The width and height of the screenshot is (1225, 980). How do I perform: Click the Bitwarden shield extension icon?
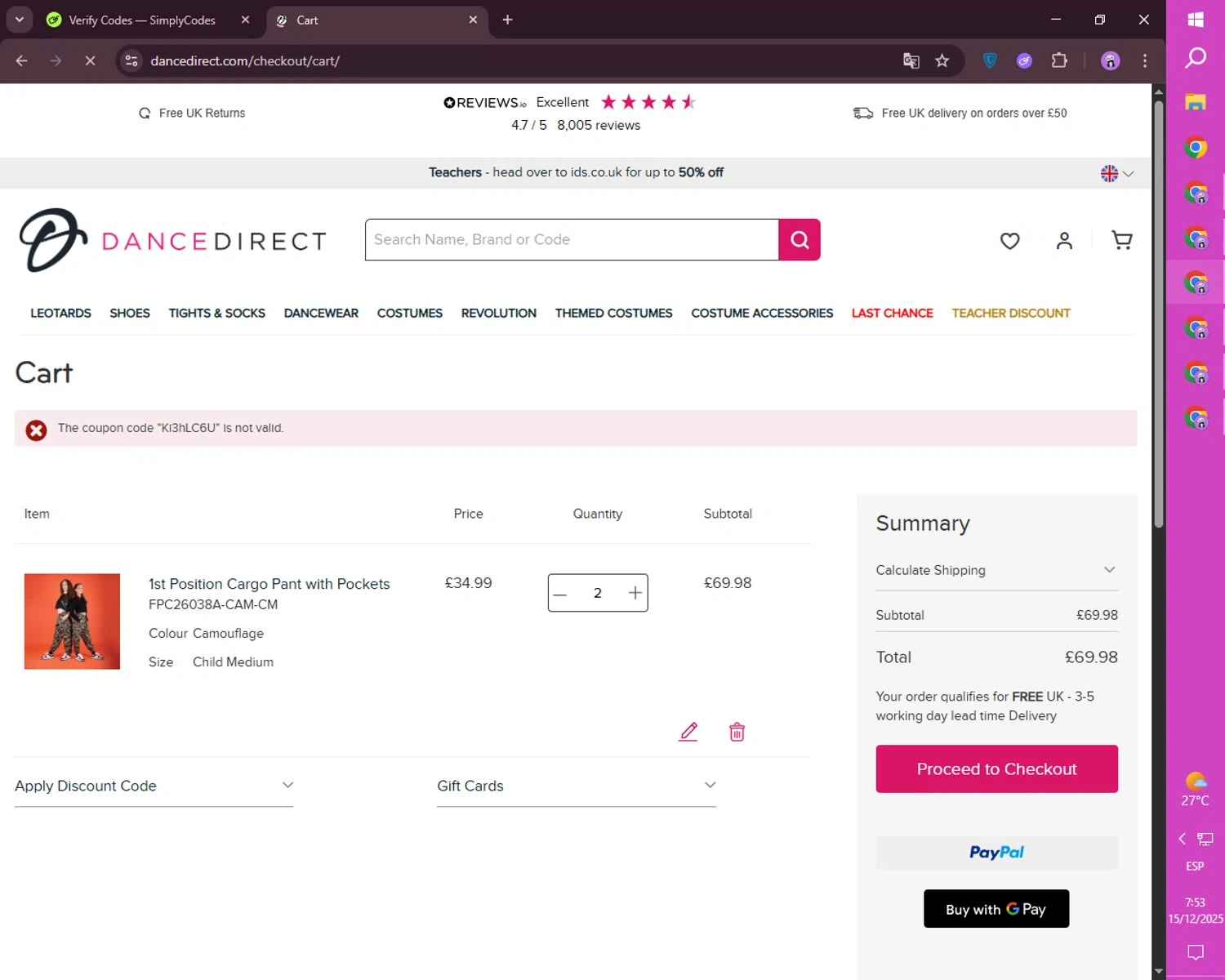[990, 60]
